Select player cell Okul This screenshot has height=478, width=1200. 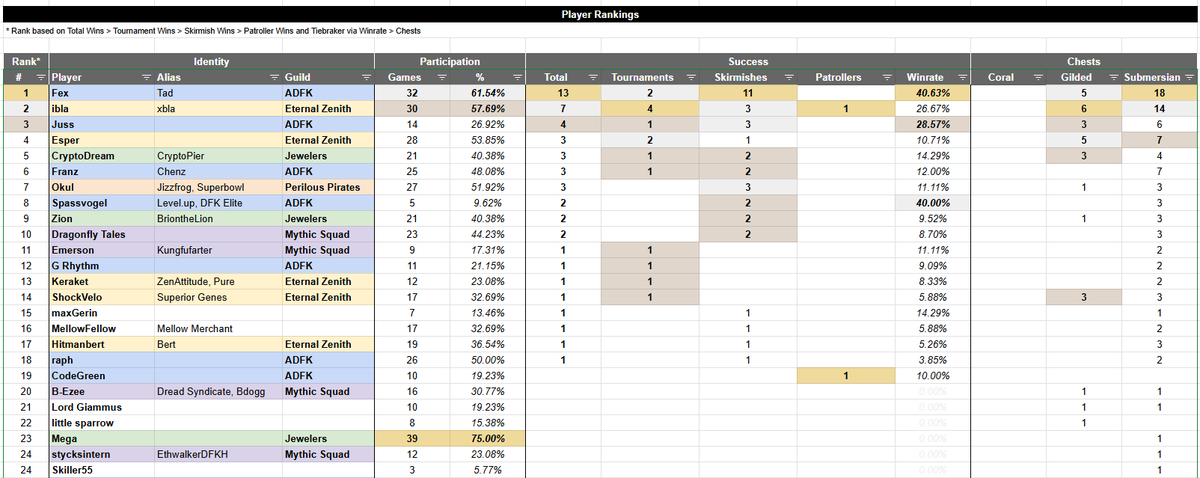click(x=101, y=187)
